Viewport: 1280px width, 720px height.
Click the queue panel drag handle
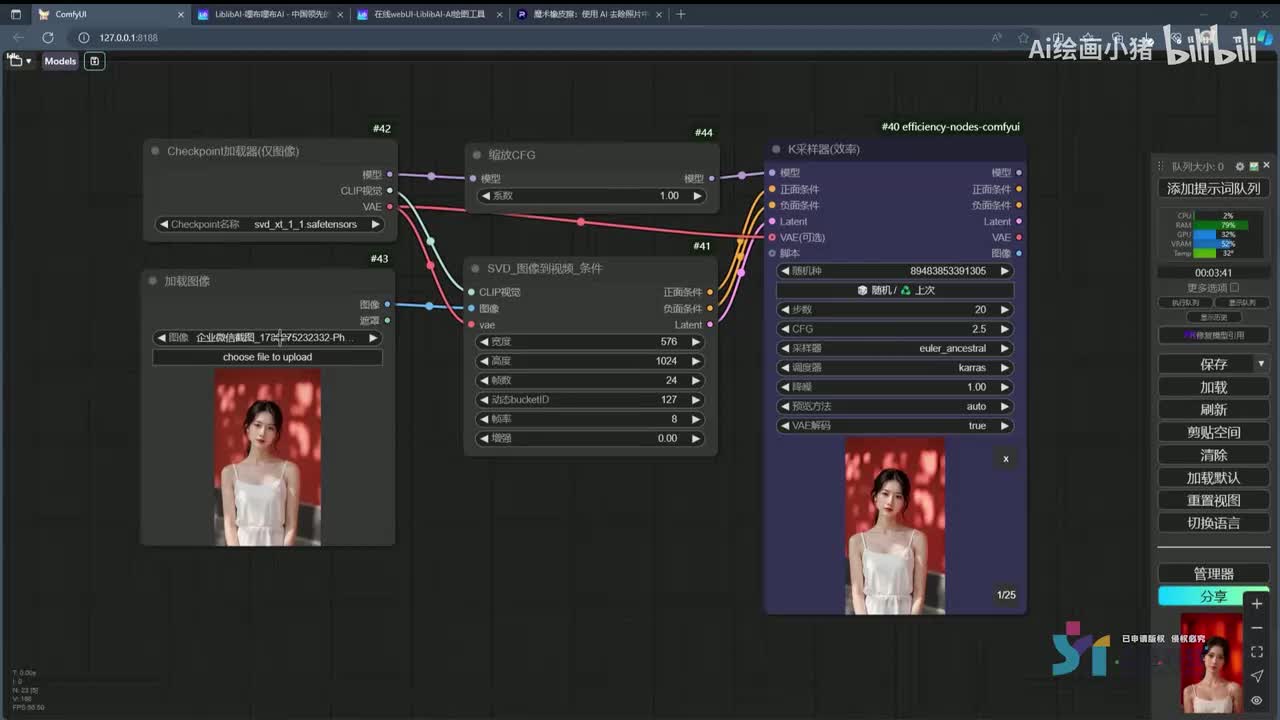[1161, 166]
